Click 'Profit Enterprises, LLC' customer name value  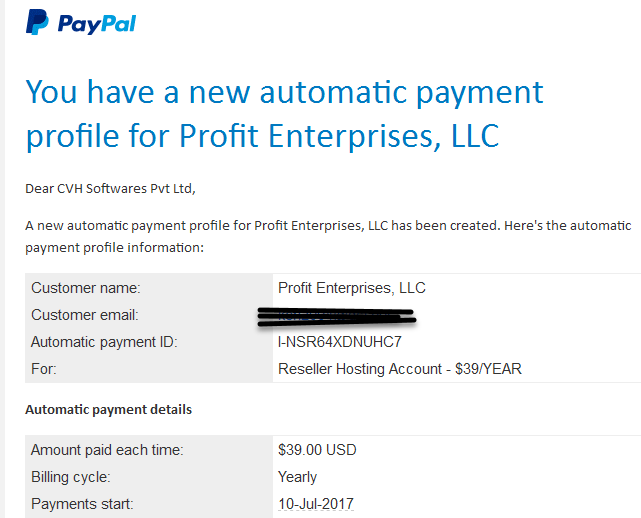click(x=352, y=288)
